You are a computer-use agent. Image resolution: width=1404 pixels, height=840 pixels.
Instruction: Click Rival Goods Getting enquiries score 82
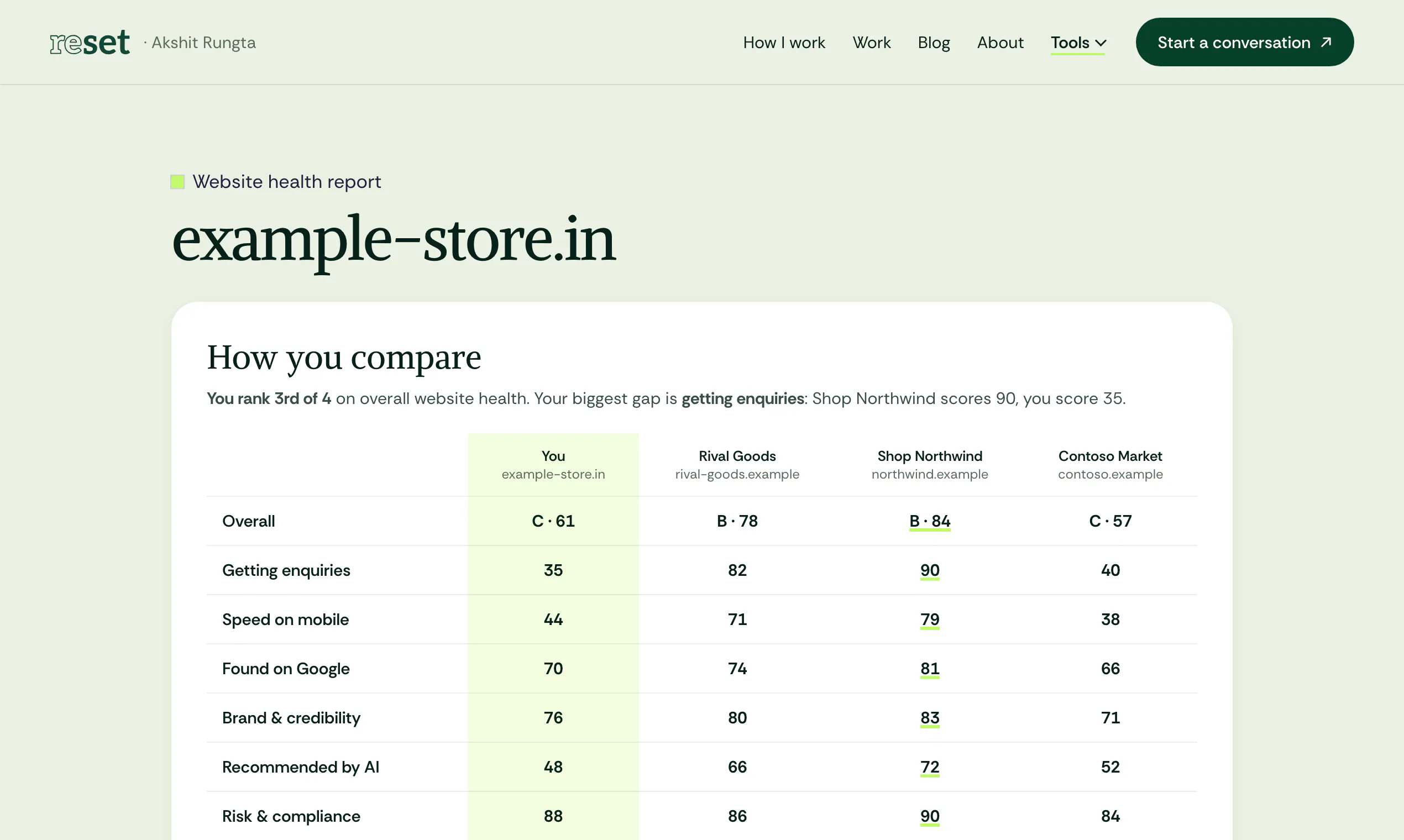point(737,570)
